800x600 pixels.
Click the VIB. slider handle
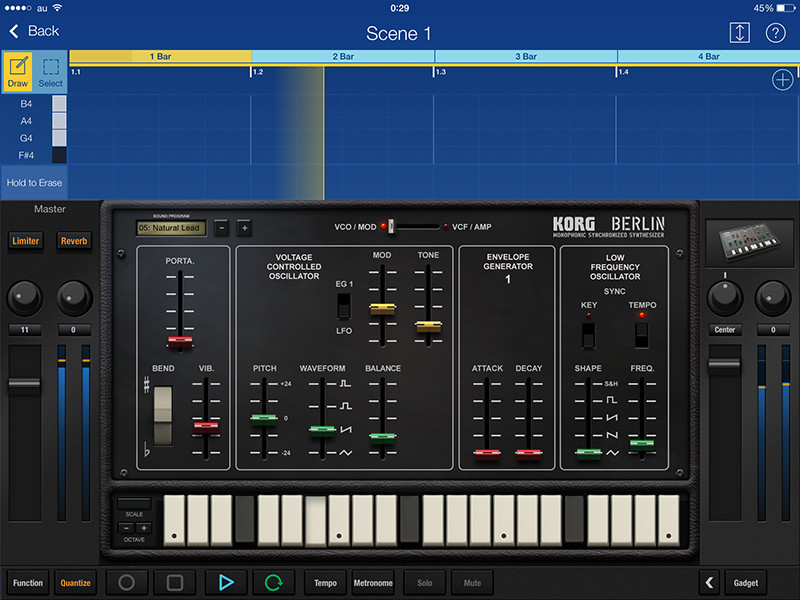click(x=206, y=428)
